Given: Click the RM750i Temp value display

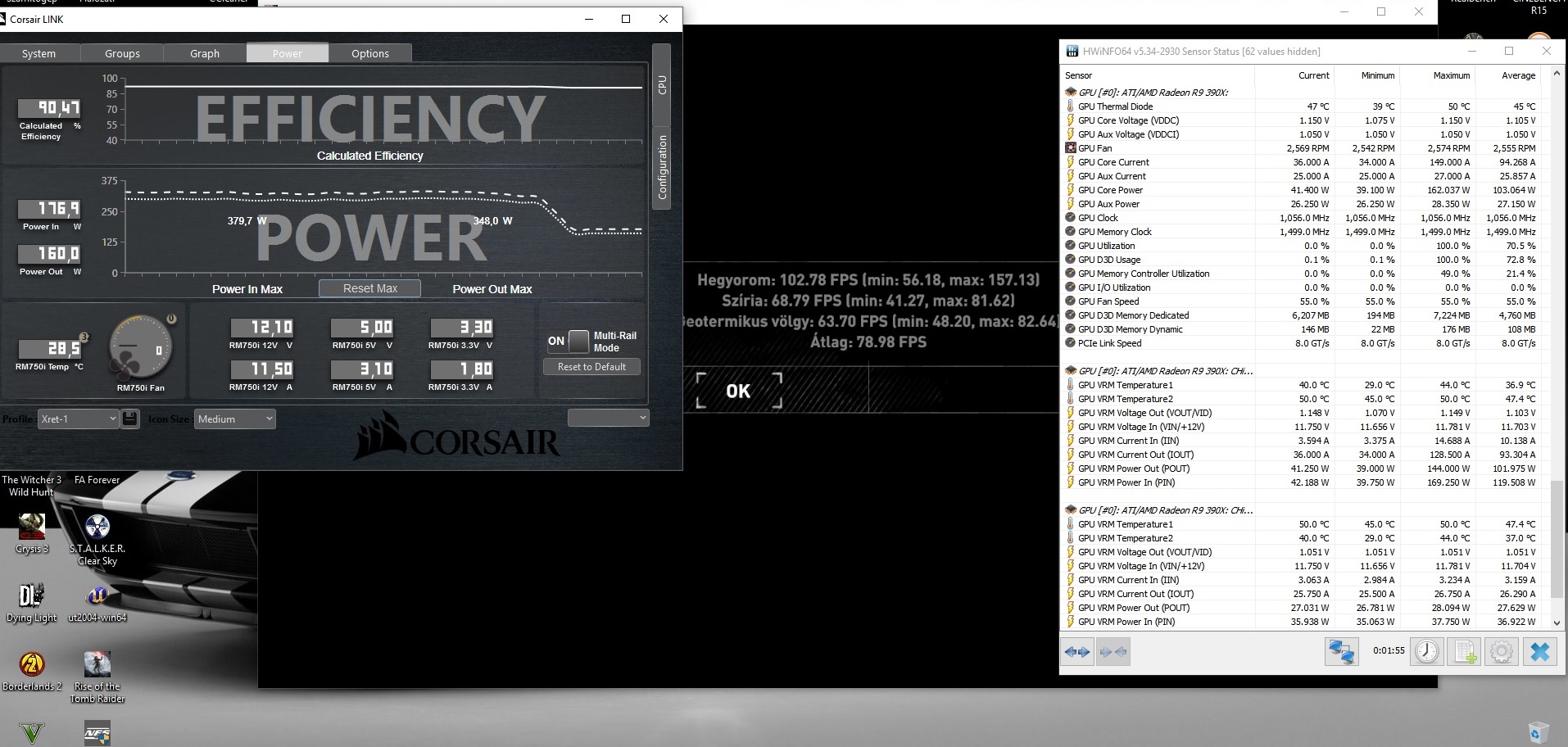Looking at the screenshot, I should pyautogui.click(x=50, y=349).
